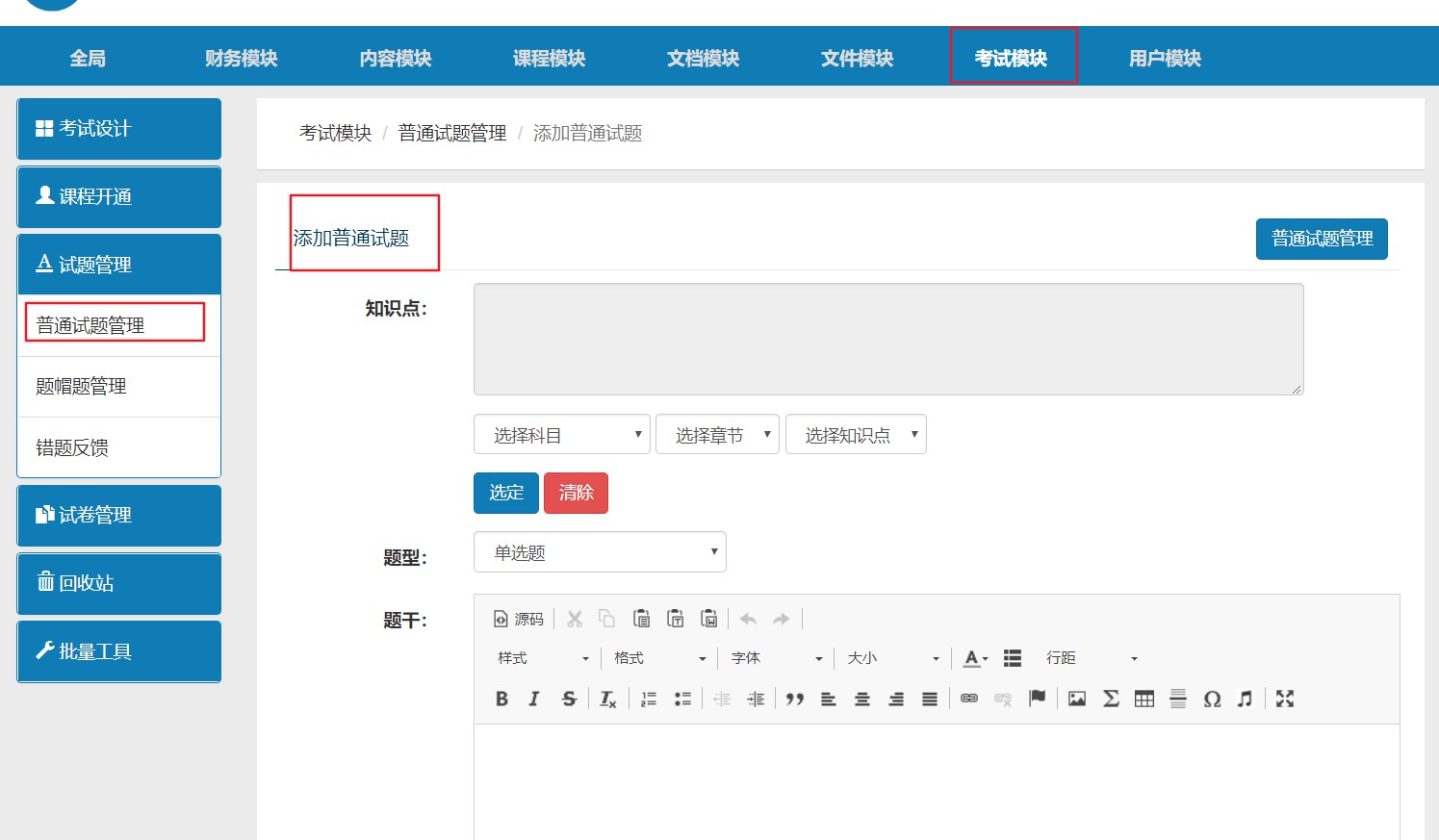The image size is (1439, 840).
Task: Open the 选择章节 chapter dropdown
Action: click(717, 435)
